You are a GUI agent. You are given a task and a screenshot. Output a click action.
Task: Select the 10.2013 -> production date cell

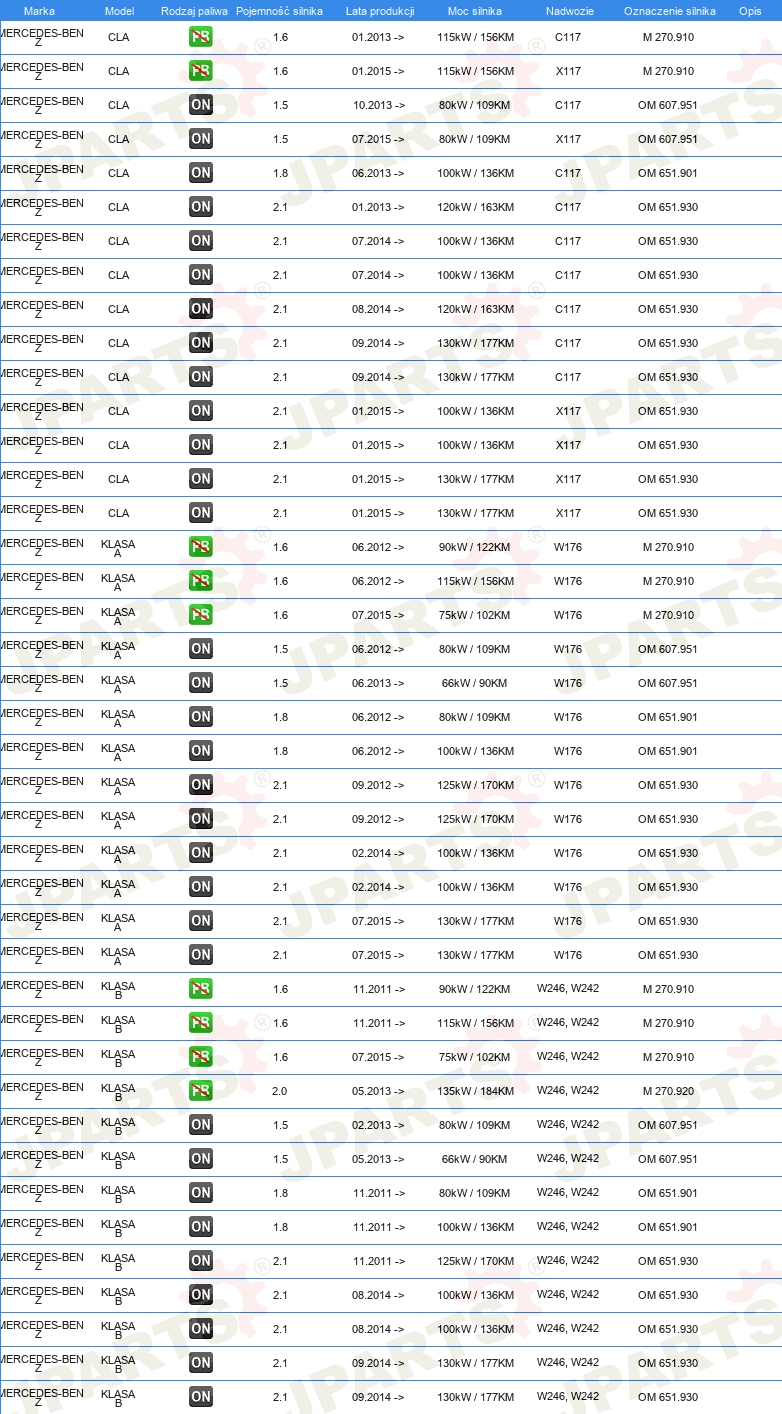(x=379, y=105)
